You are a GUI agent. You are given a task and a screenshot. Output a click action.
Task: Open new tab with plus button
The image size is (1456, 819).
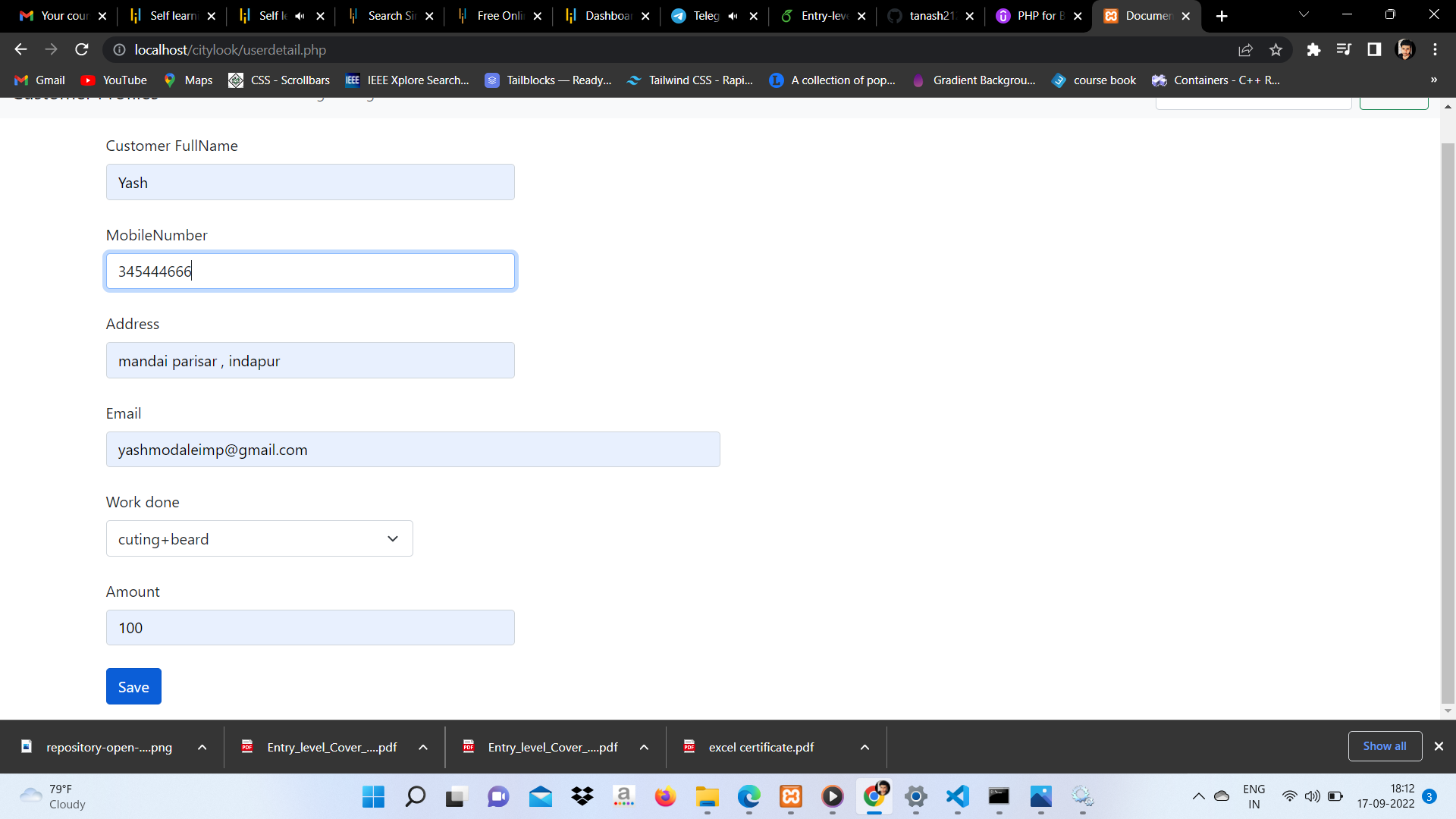[1222, 16]
